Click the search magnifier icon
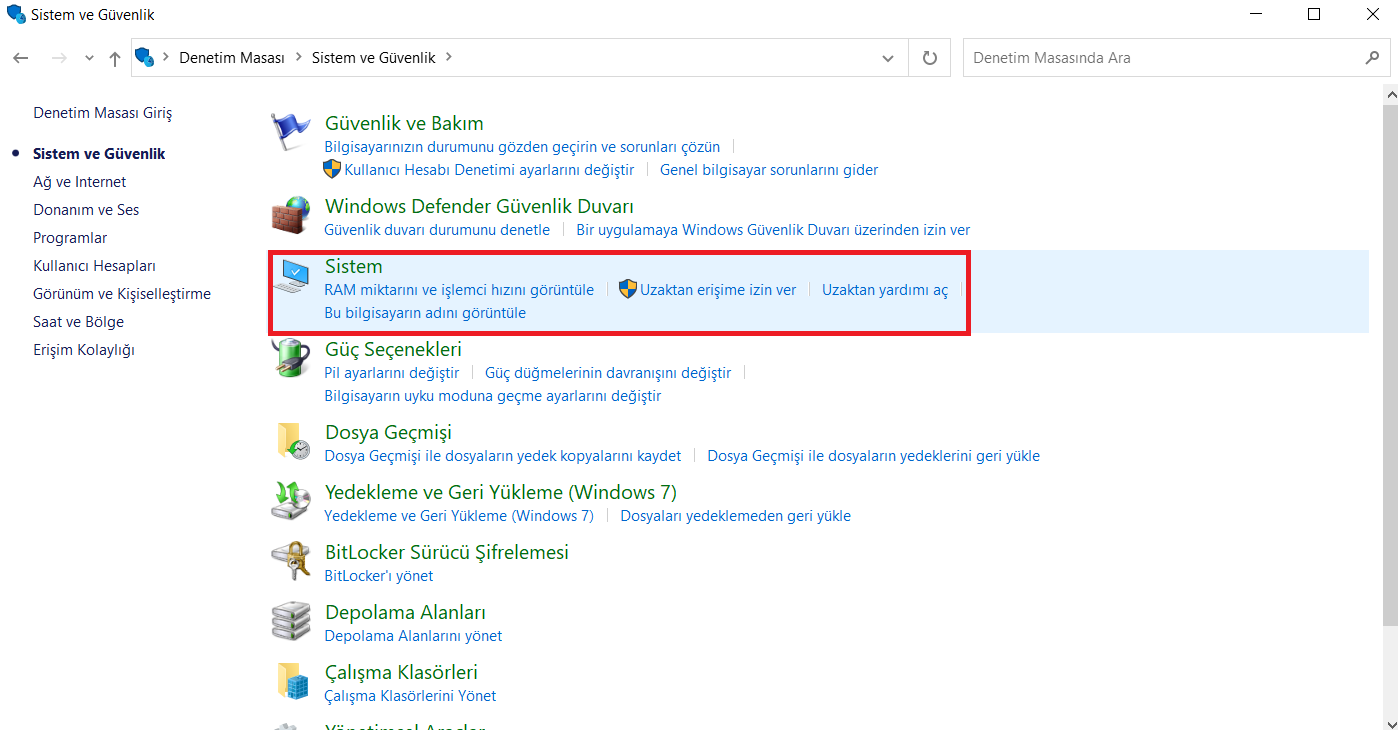The height and width of the screenshot is (730, 1398). pos(1372,58)
